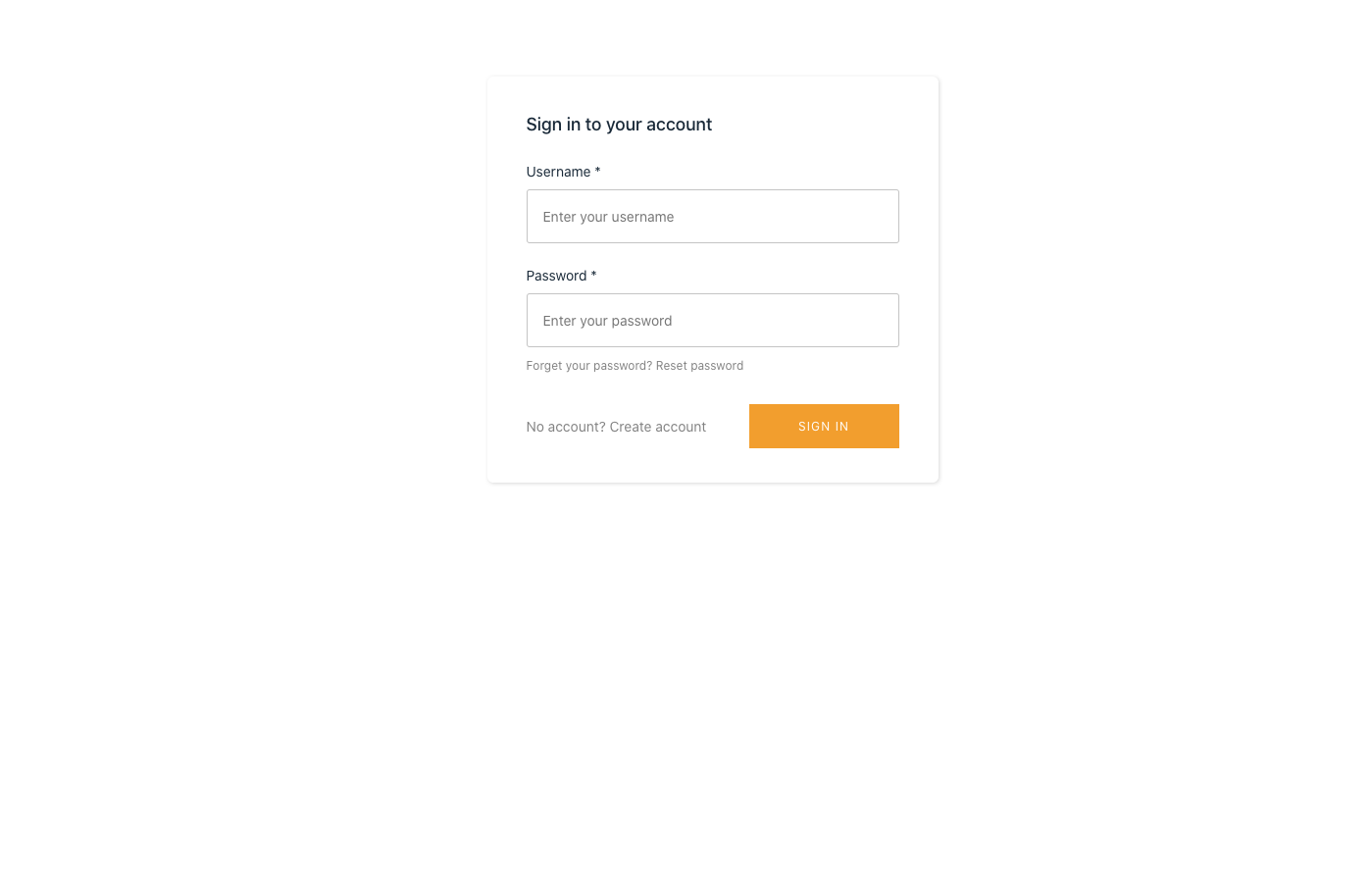Click the asterisk beside the Username label
Image resolution: width=1372 pixels, height=873 pixels.
(597, 172)
